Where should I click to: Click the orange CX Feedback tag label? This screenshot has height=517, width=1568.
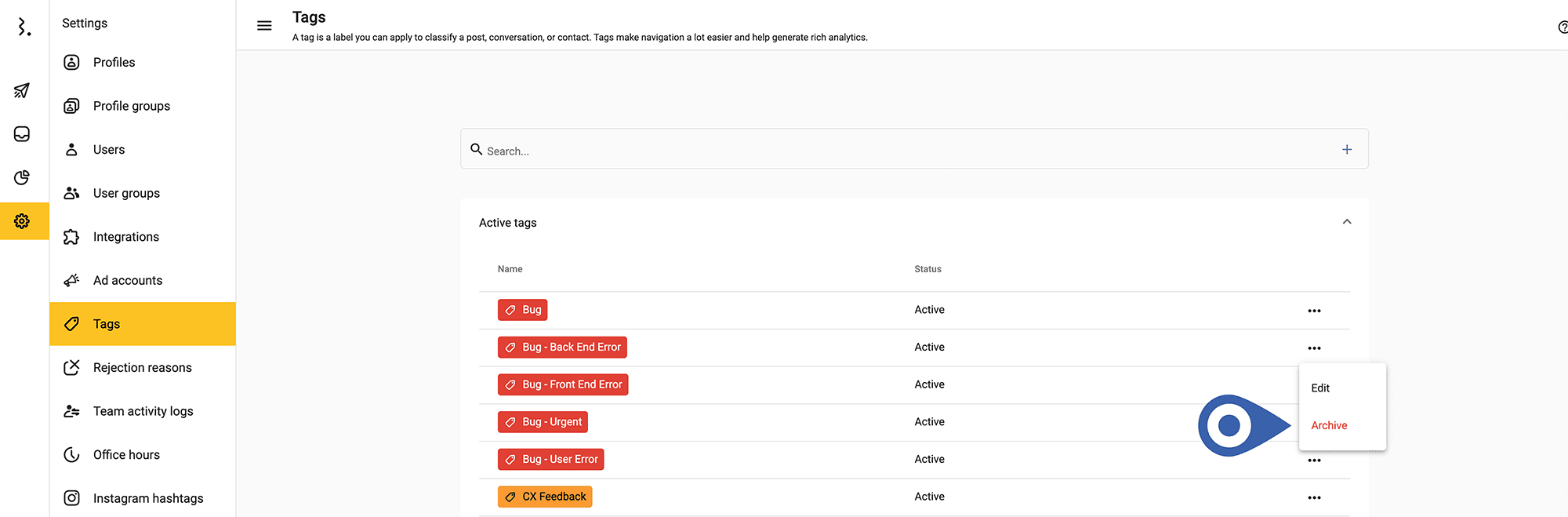tap(545, 497)
